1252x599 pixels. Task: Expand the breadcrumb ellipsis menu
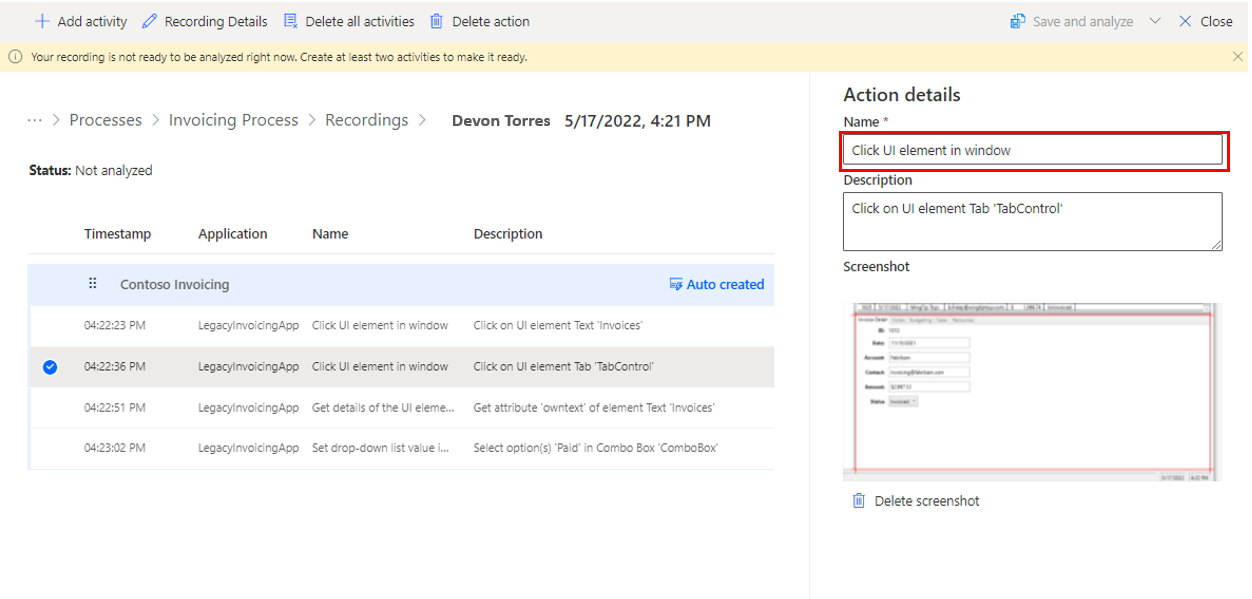point(35,120)
